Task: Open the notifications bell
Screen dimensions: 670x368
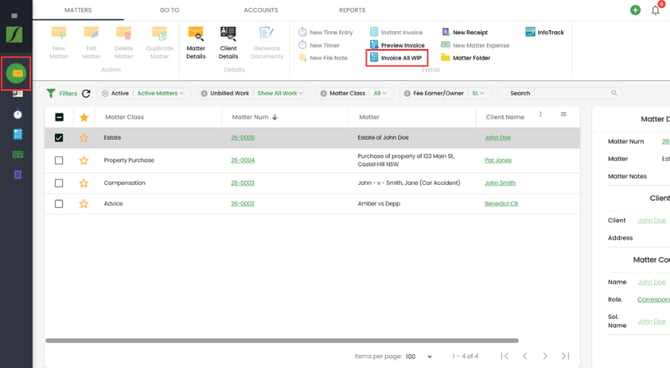Action: click(x=655, y=10)
